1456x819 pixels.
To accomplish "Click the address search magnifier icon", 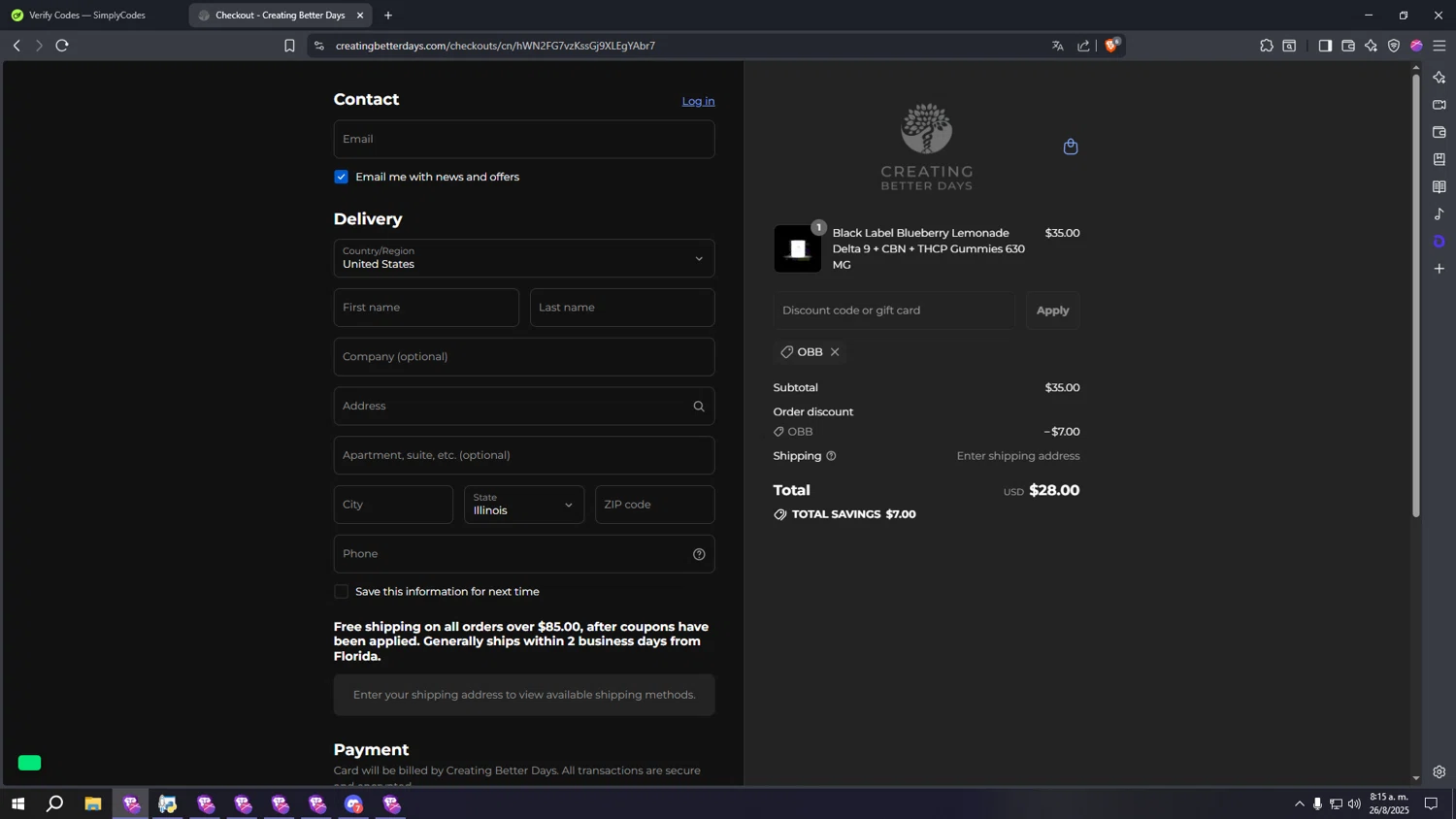I will pyautogui.click(x=699, y=407).
